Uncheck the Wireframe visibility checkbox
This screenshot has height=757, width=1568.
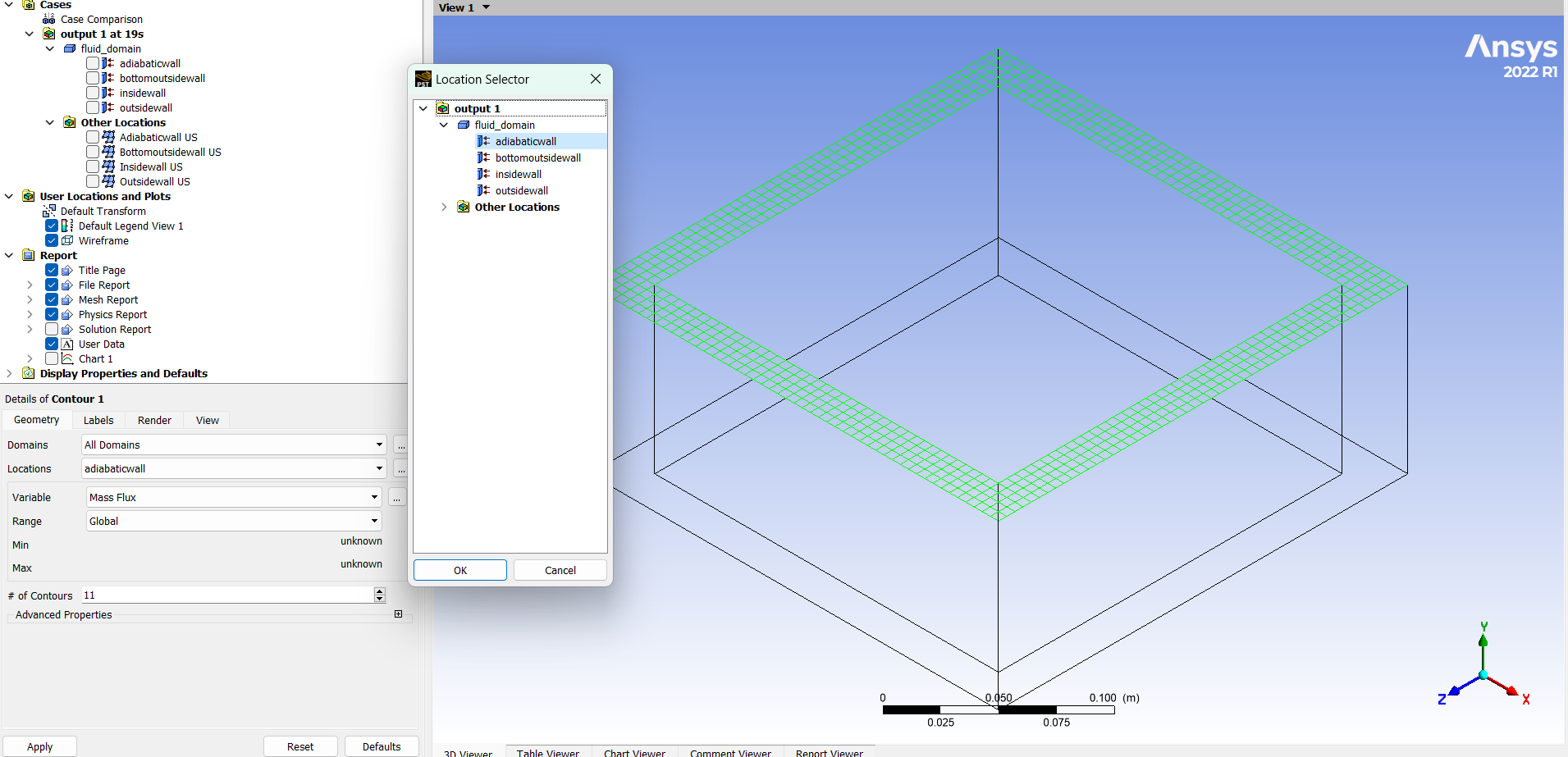point(52,240)
